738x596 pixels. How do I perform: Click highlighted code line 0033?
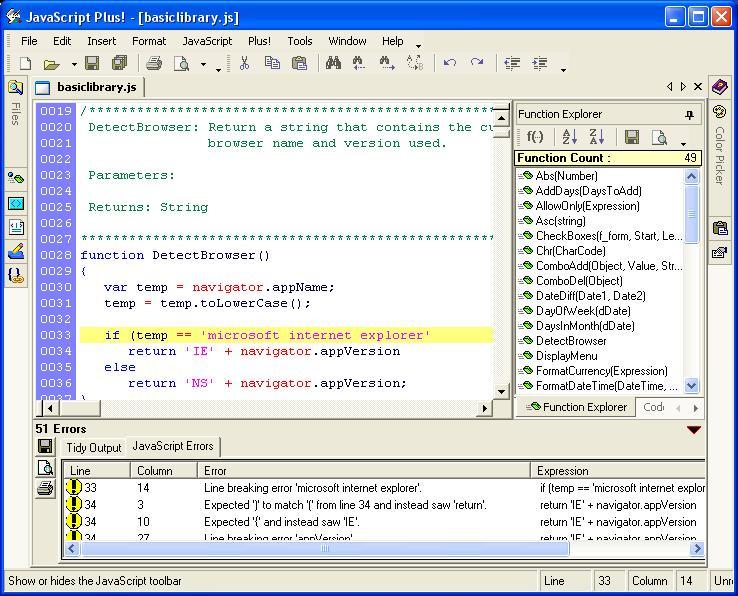point(286,335)
